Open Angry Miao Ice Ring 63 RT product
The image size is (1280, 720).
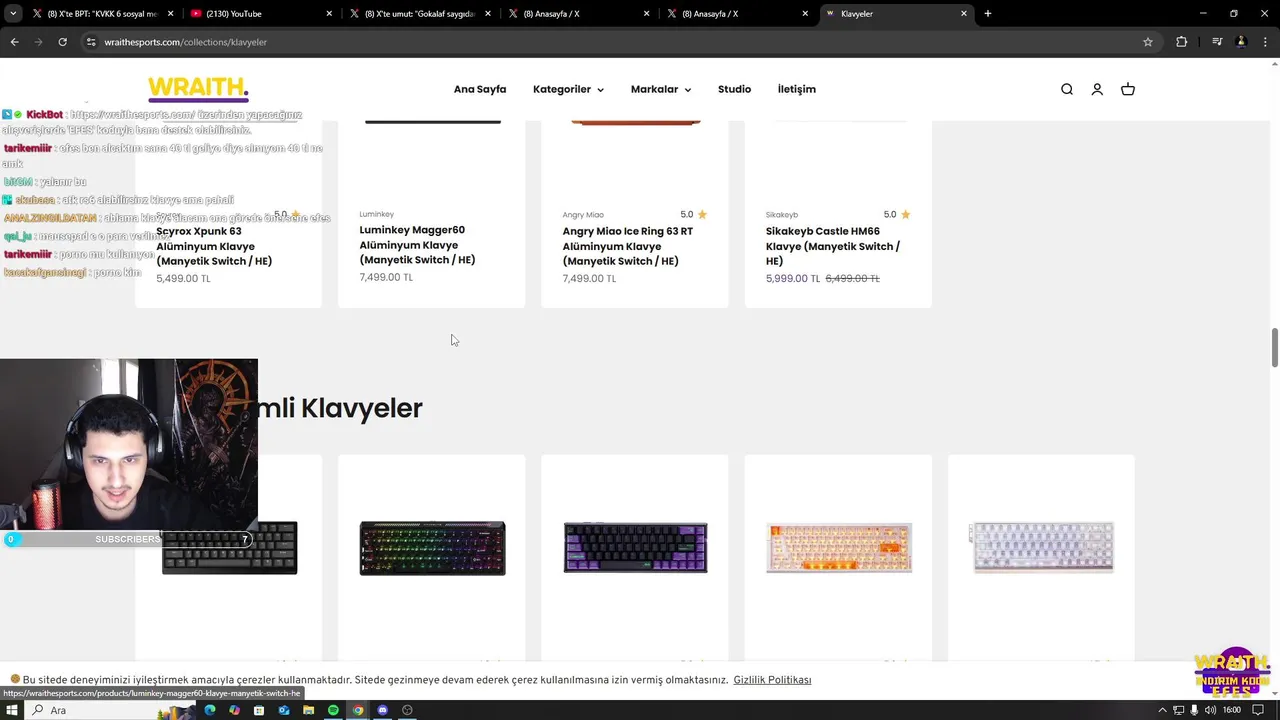pos(627,246)
